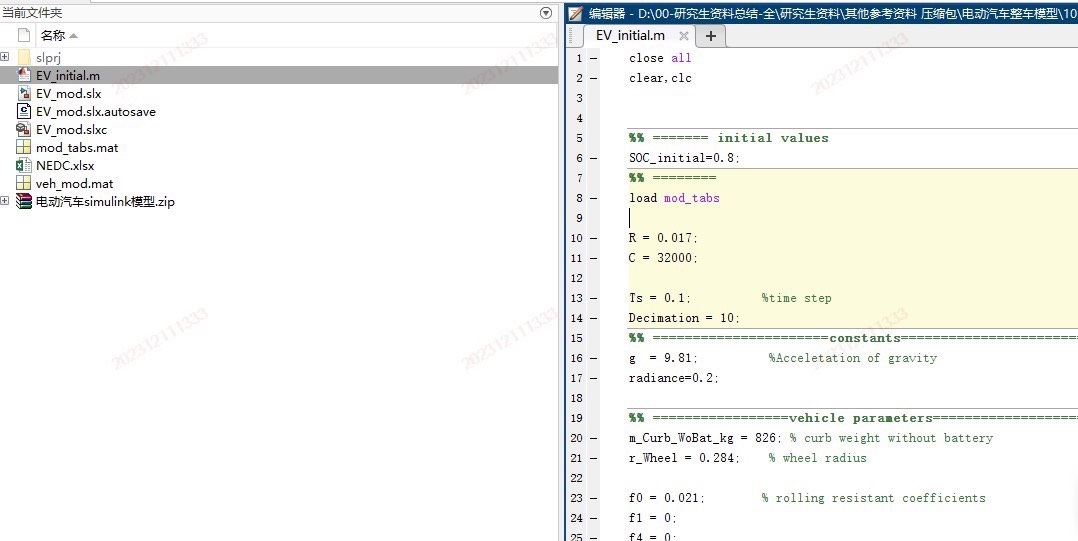This screenshot has height=541, width=1078.
Task: Select the file name EV_initial.m
Action: (x=68, y=76)
